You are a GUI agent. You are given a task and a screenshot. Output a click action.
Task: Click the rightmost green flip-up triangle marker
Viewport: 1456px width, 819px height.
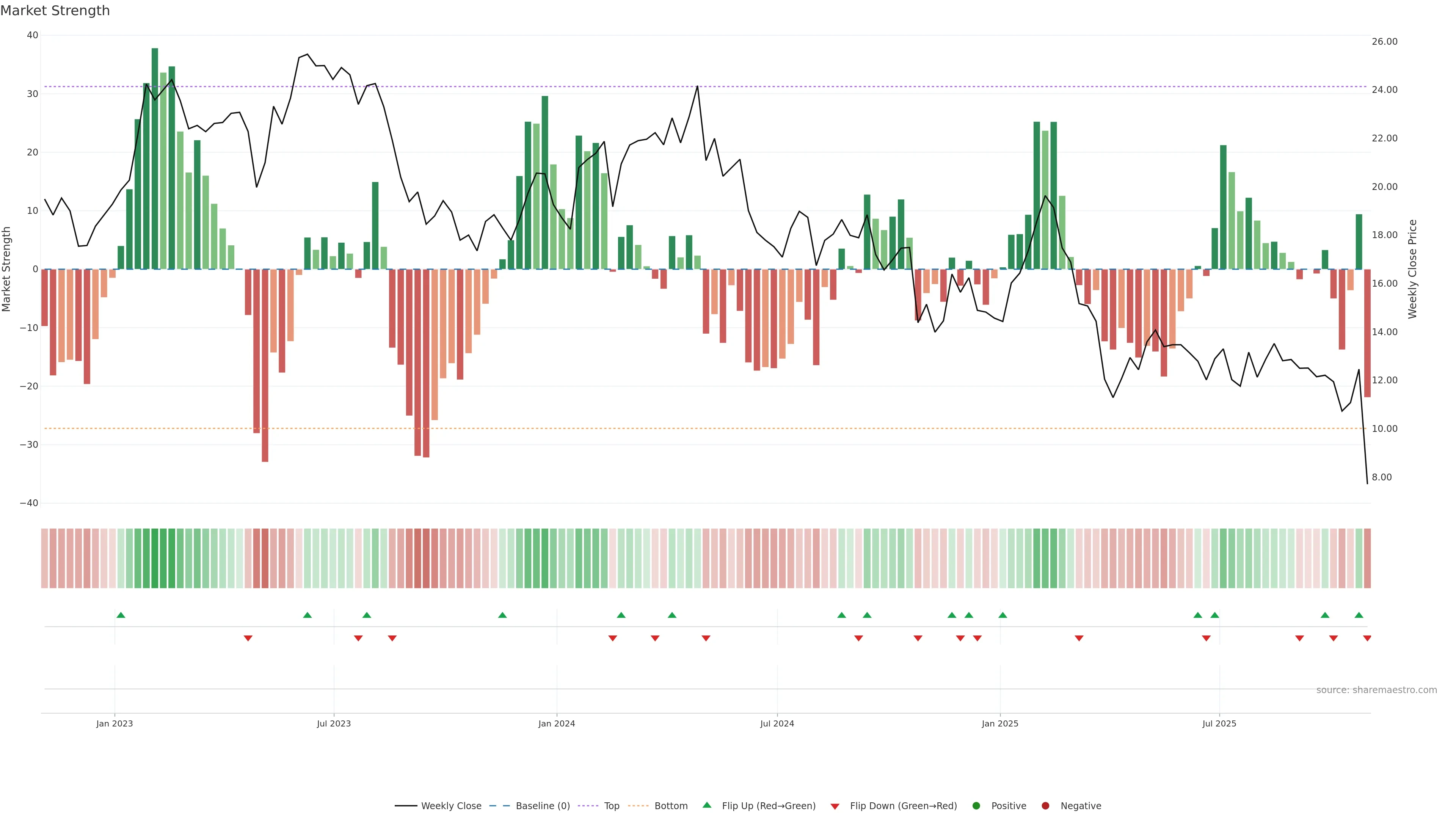(1359, 615)
